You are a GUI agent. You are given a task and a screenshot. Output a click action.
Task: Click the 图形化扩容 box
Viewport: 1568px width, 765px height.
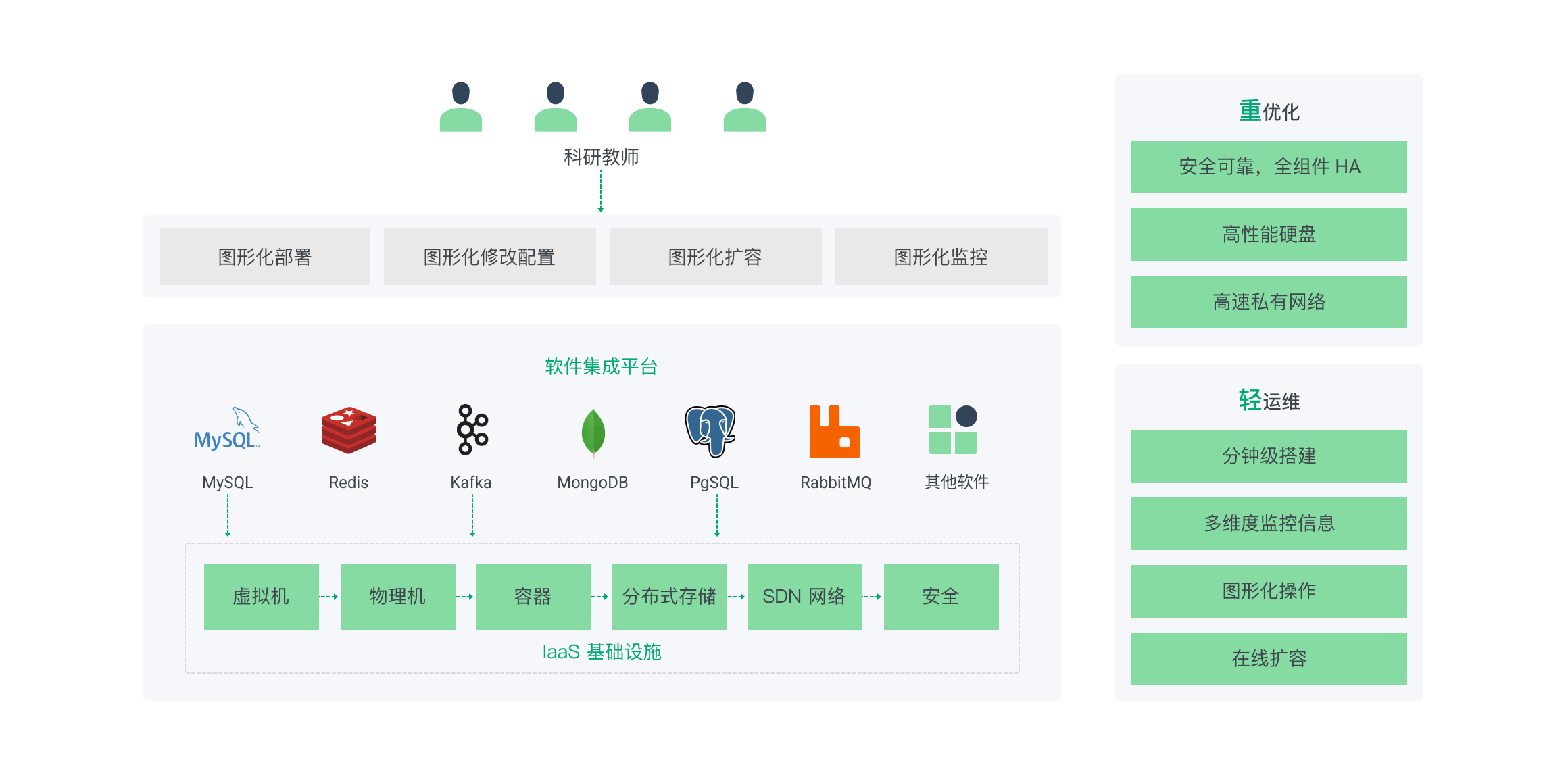pyautogui.click(x=716, y=257)
